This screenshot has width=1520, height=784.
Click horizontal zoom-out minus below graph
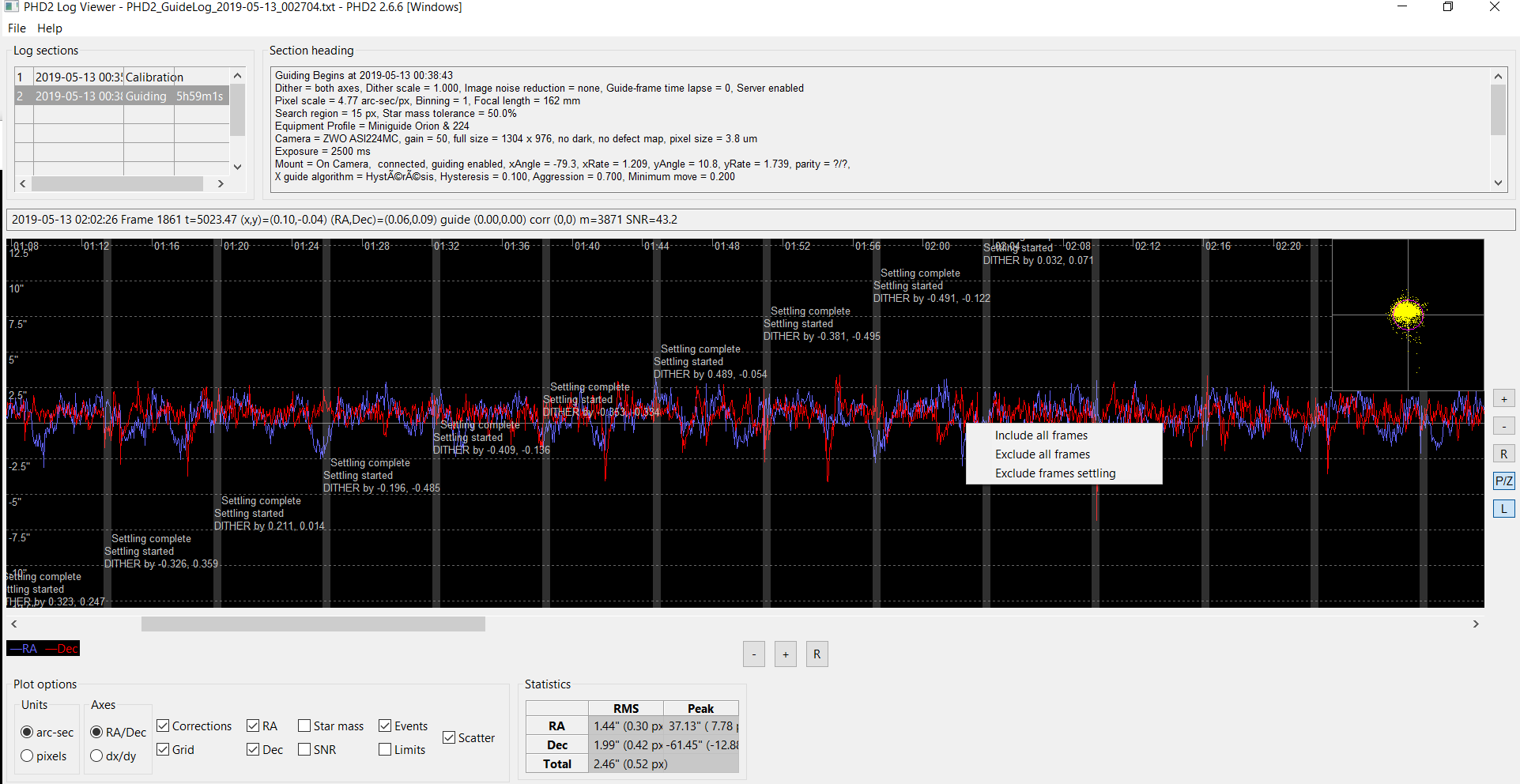pyautogui.click(x=754, y=654)
